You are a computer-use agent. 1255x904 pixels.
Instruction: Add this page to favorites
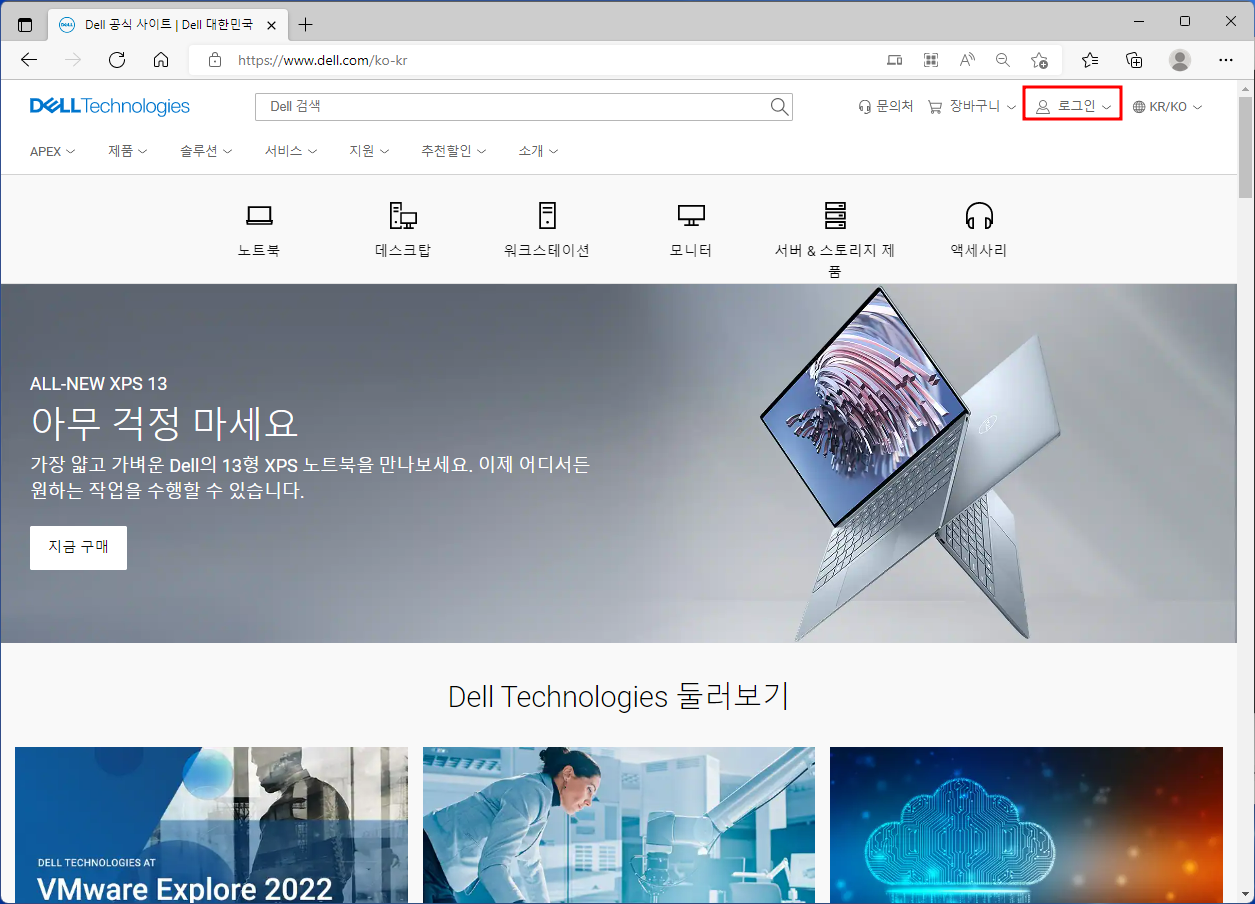pos(1039,60)
